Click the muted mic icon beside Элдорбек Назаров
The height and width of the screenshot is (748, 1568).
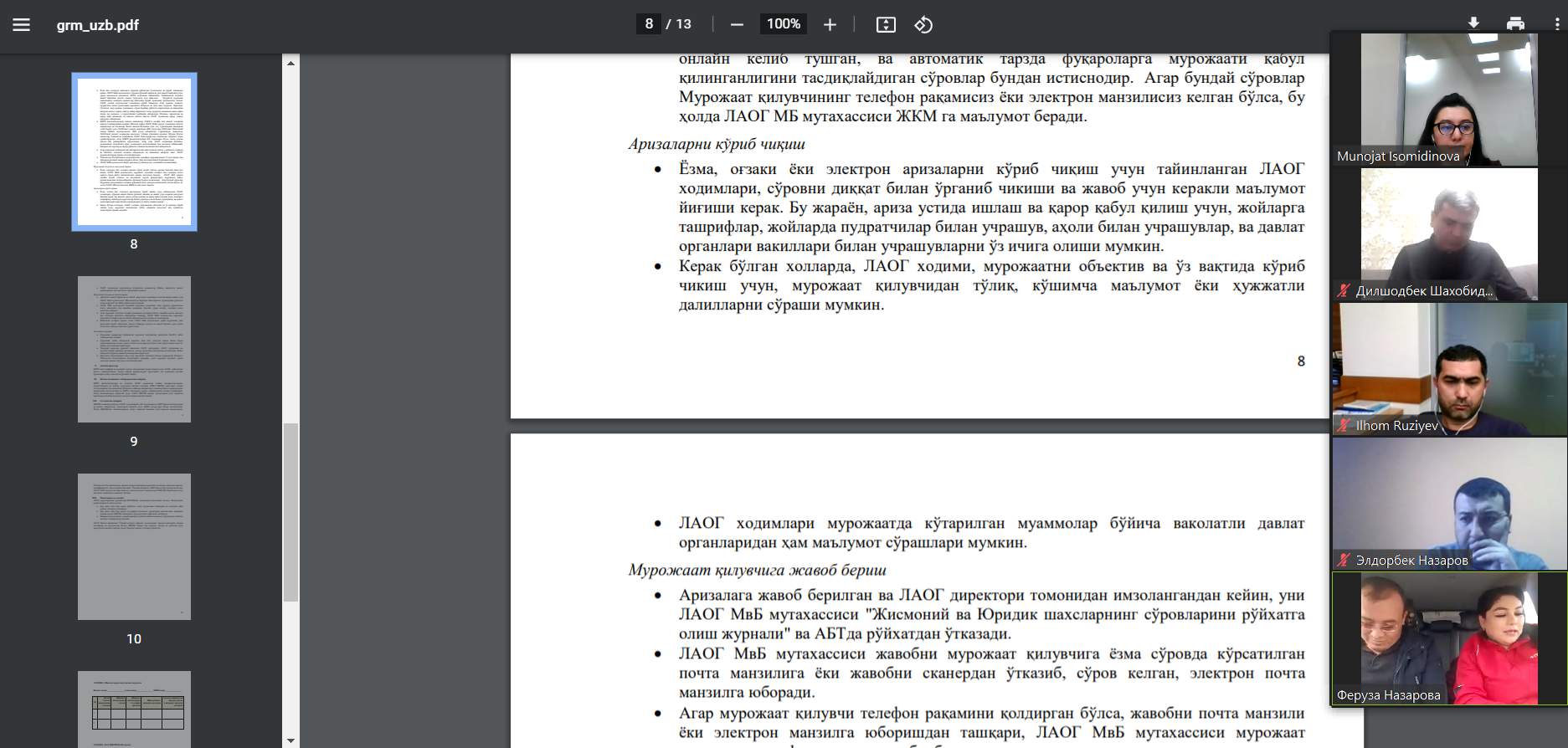[x=1344, y=561]
